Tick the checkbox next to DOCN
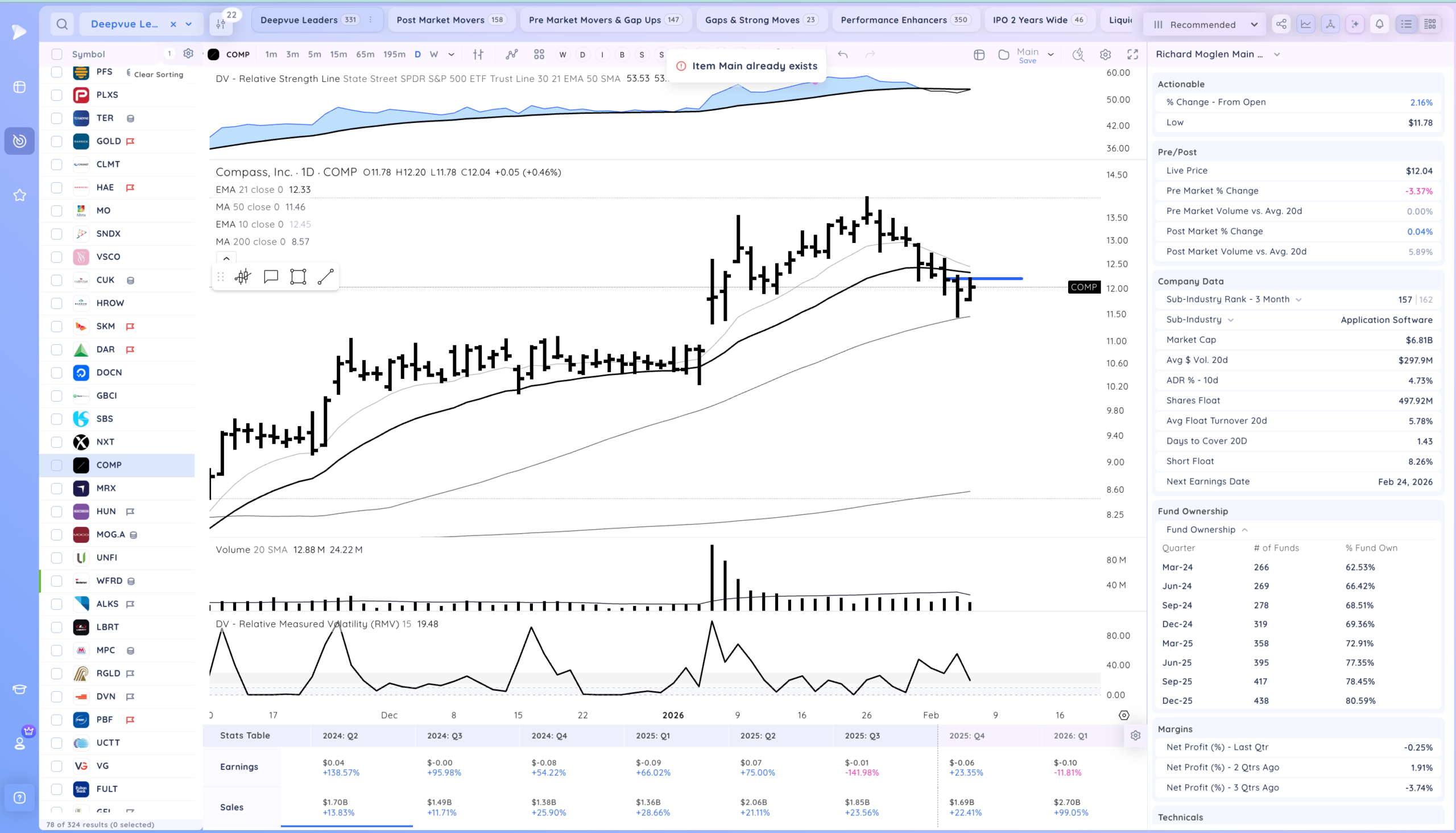The width and height of the screenshot is (1456, 833). click(57, 373)
